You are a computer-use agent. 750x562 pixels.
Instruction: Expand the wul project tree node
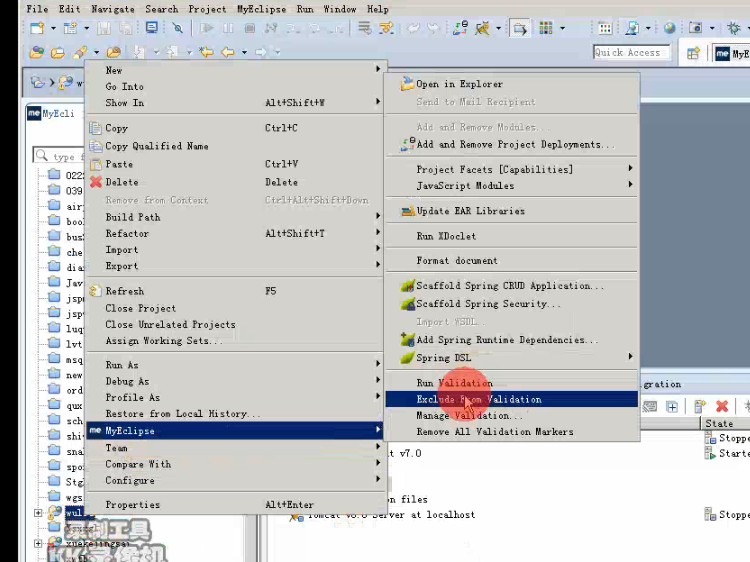pyautogui.click(x=38, y=513)
